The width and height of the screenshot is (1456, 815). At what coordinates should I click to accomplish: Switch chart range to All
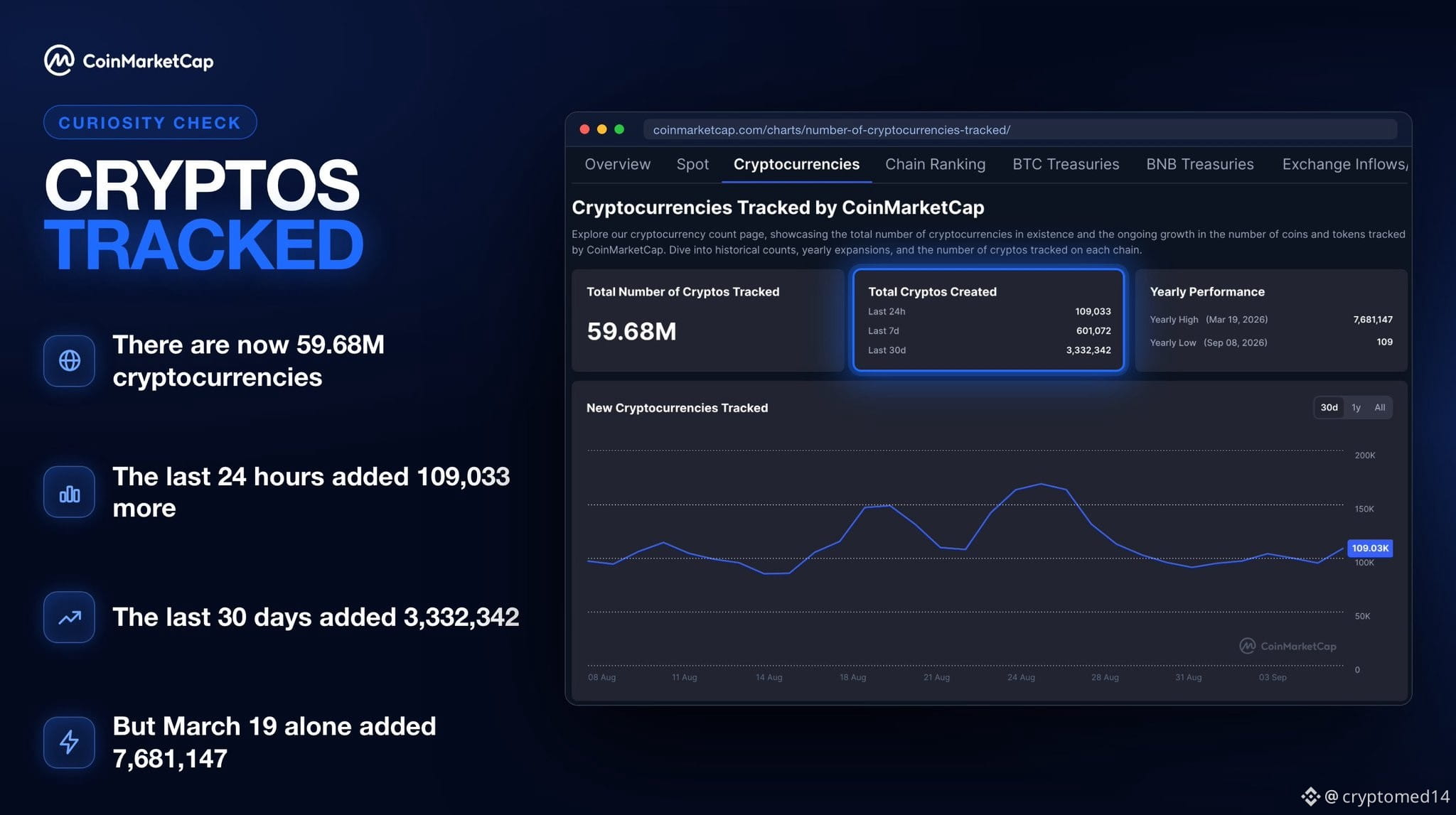[x=1379, y=408]
